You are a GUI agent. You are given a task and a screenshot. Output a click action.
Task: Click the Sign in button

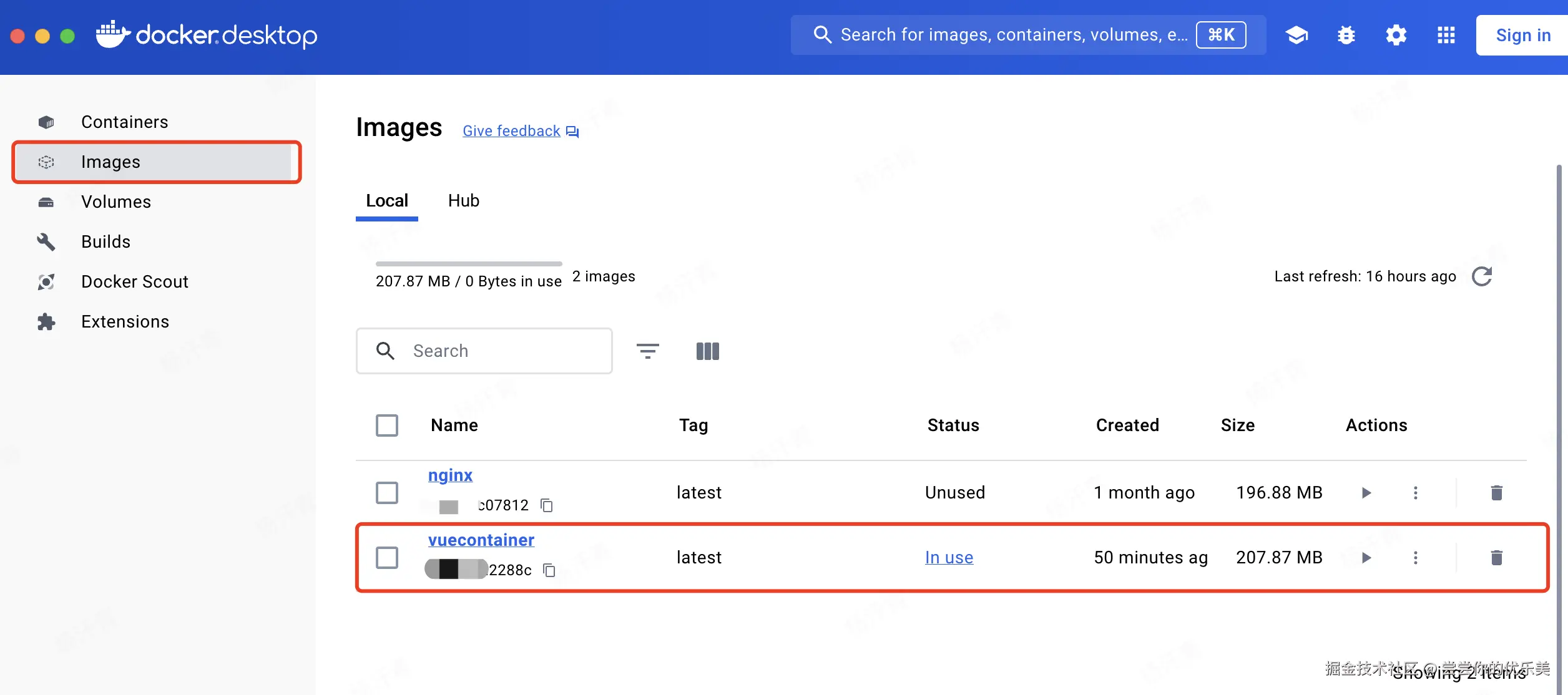(1522, 35)
